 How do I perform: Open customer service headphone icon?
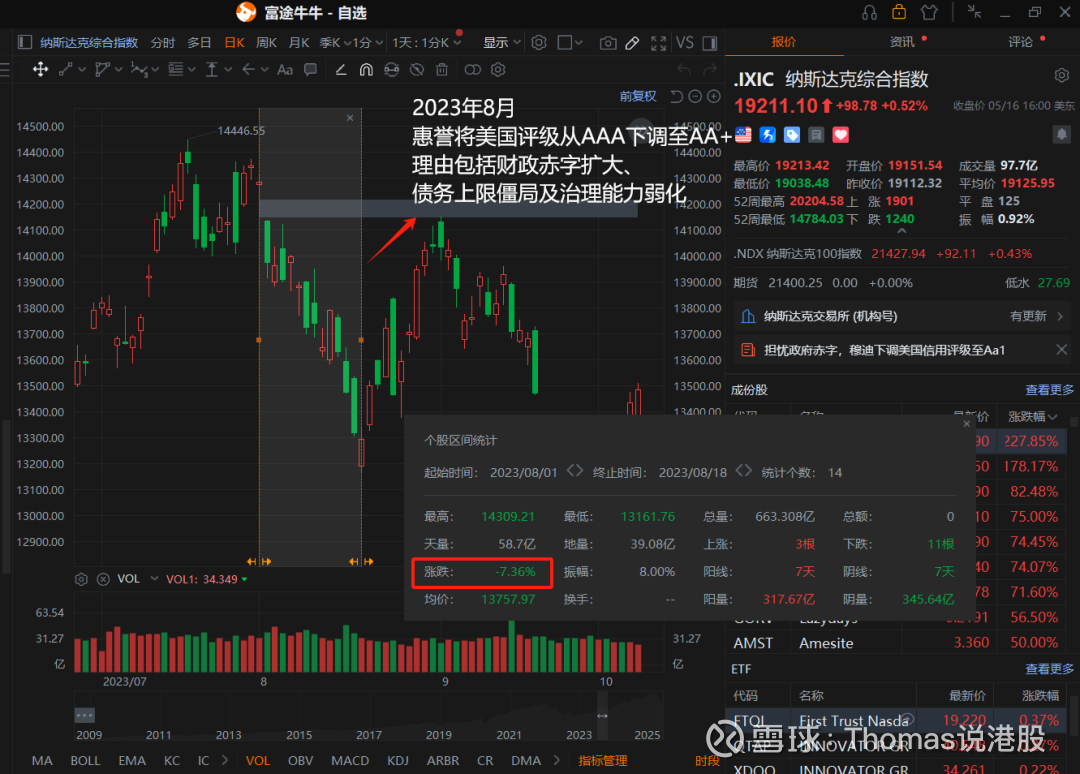[x=869, y=12]
